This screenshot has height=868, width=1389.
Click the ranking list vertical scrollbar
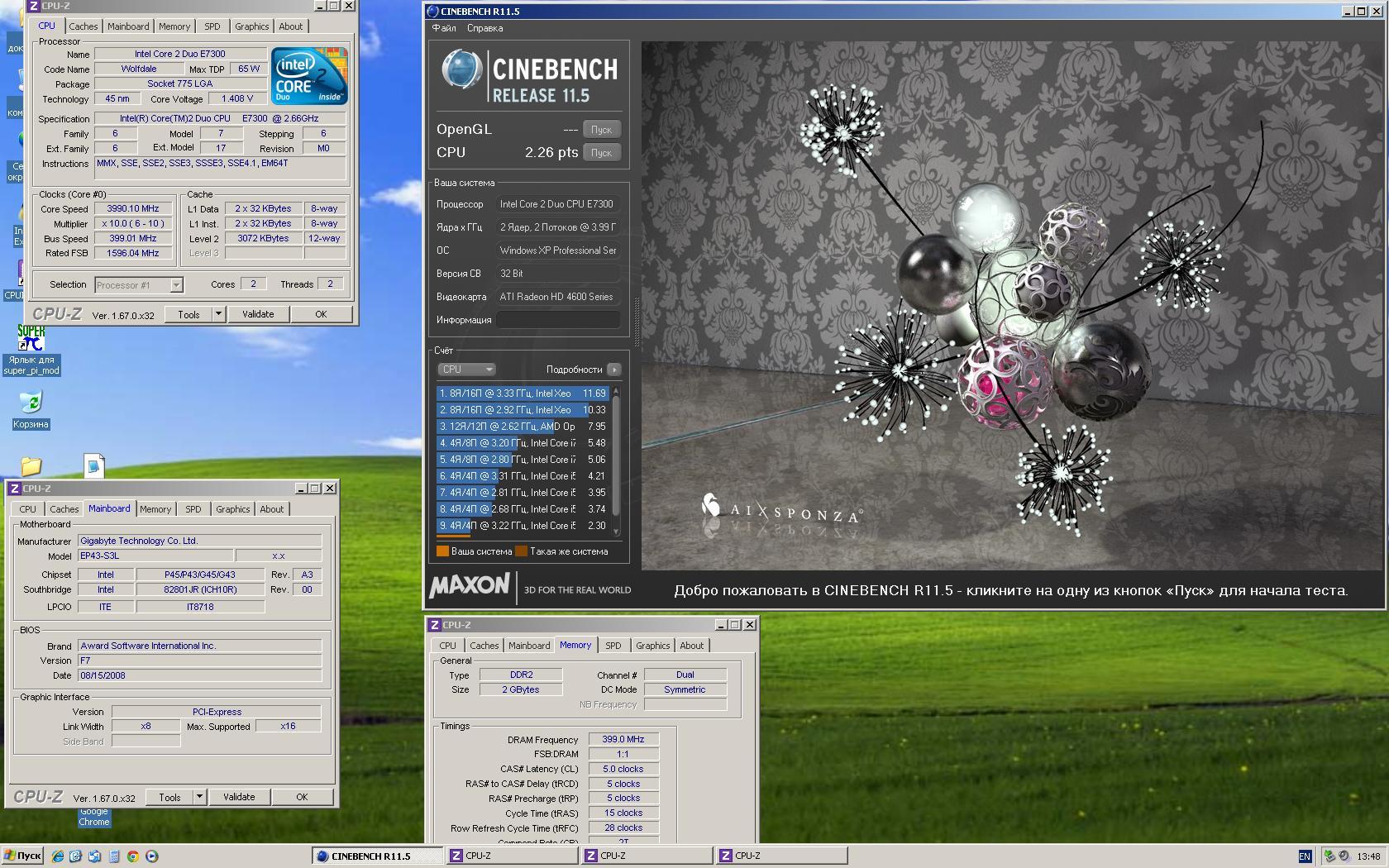pyautogui.click(x=615, y=461)
